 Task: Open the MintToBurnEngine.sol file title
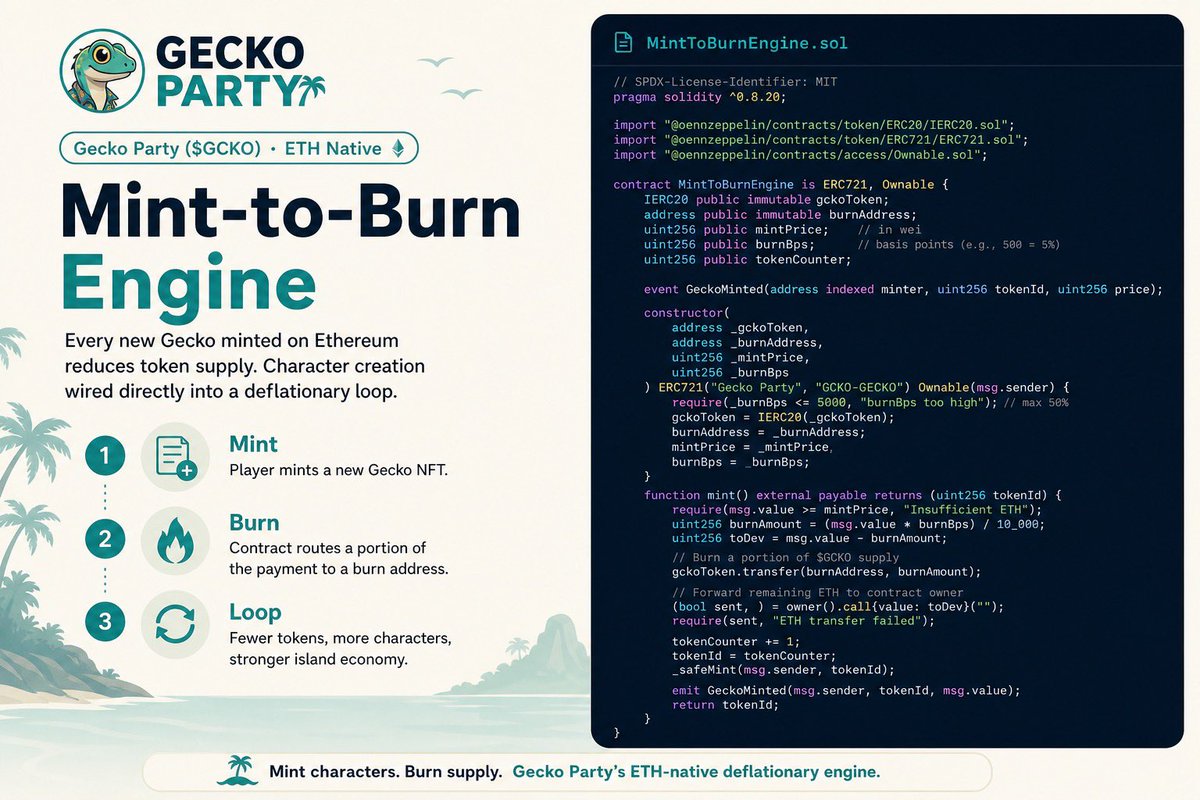[x=748, y=43]
